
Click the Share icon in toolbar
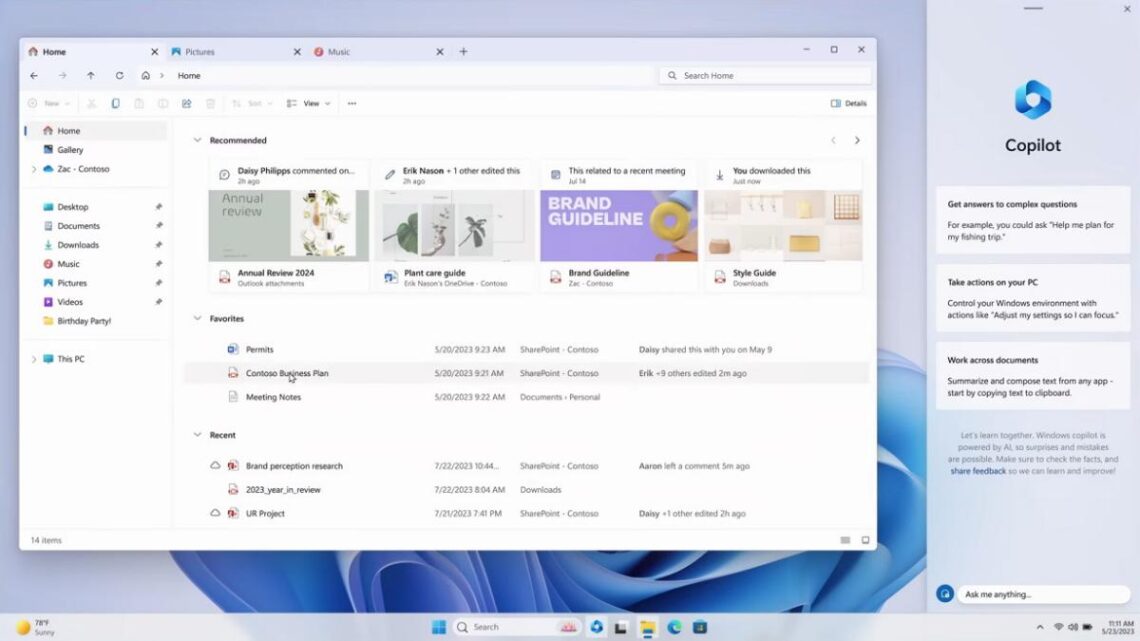[187, 103]
